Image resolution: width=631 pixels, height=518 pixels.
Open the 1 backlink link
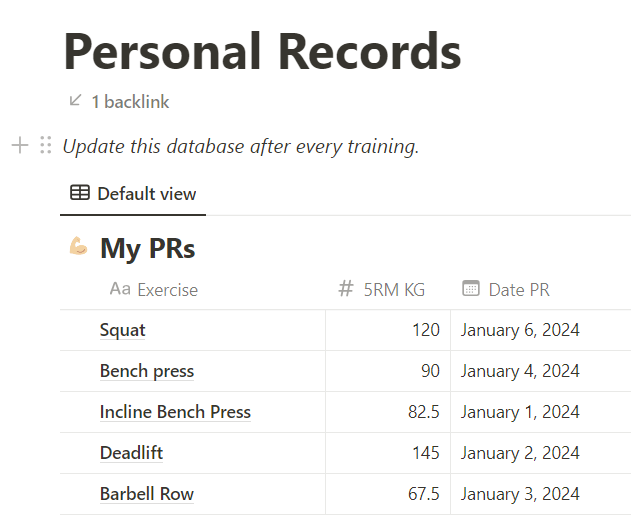coord(130,102)
